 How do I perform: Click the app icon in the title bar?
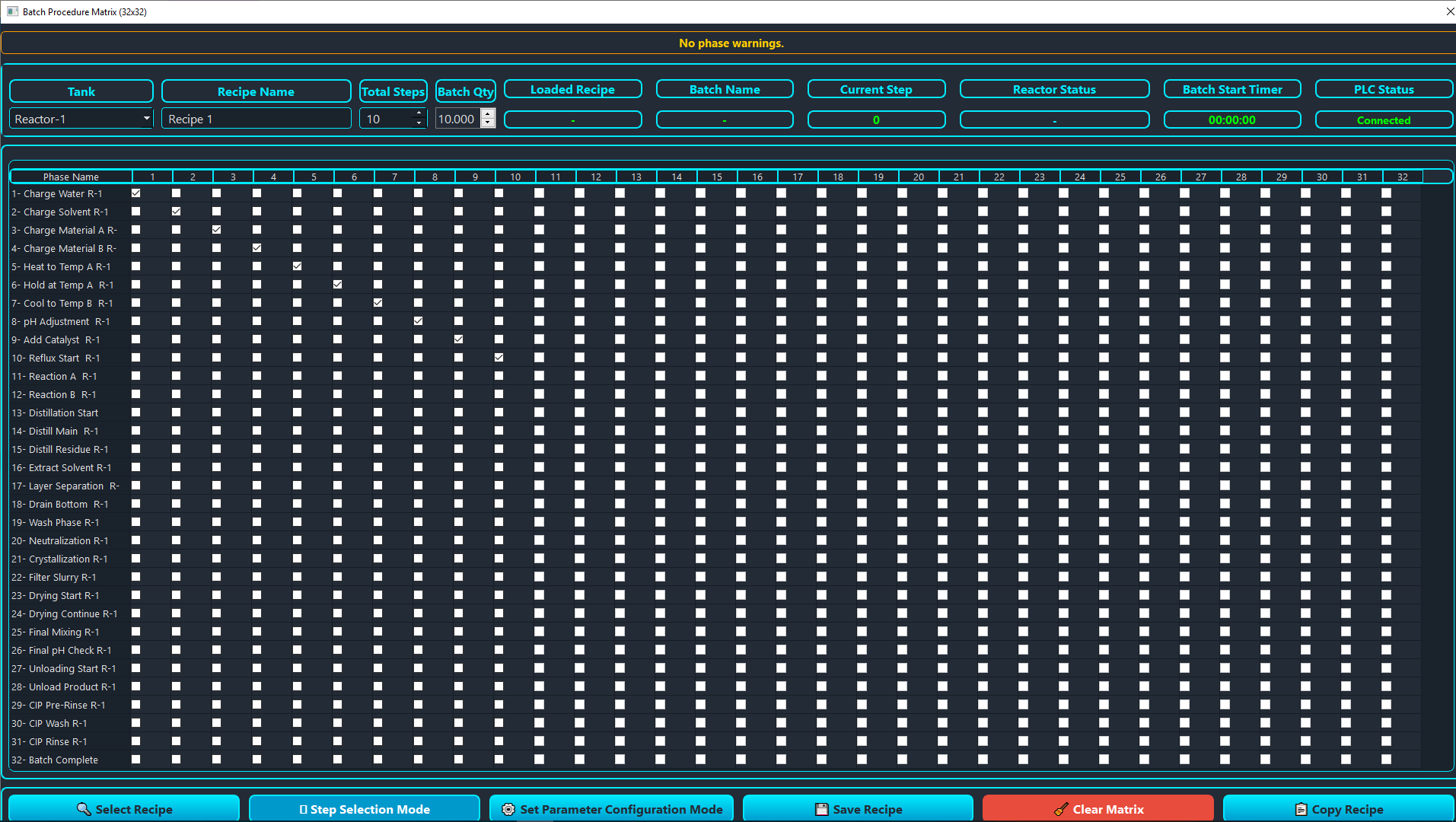[x=12, y=11]
